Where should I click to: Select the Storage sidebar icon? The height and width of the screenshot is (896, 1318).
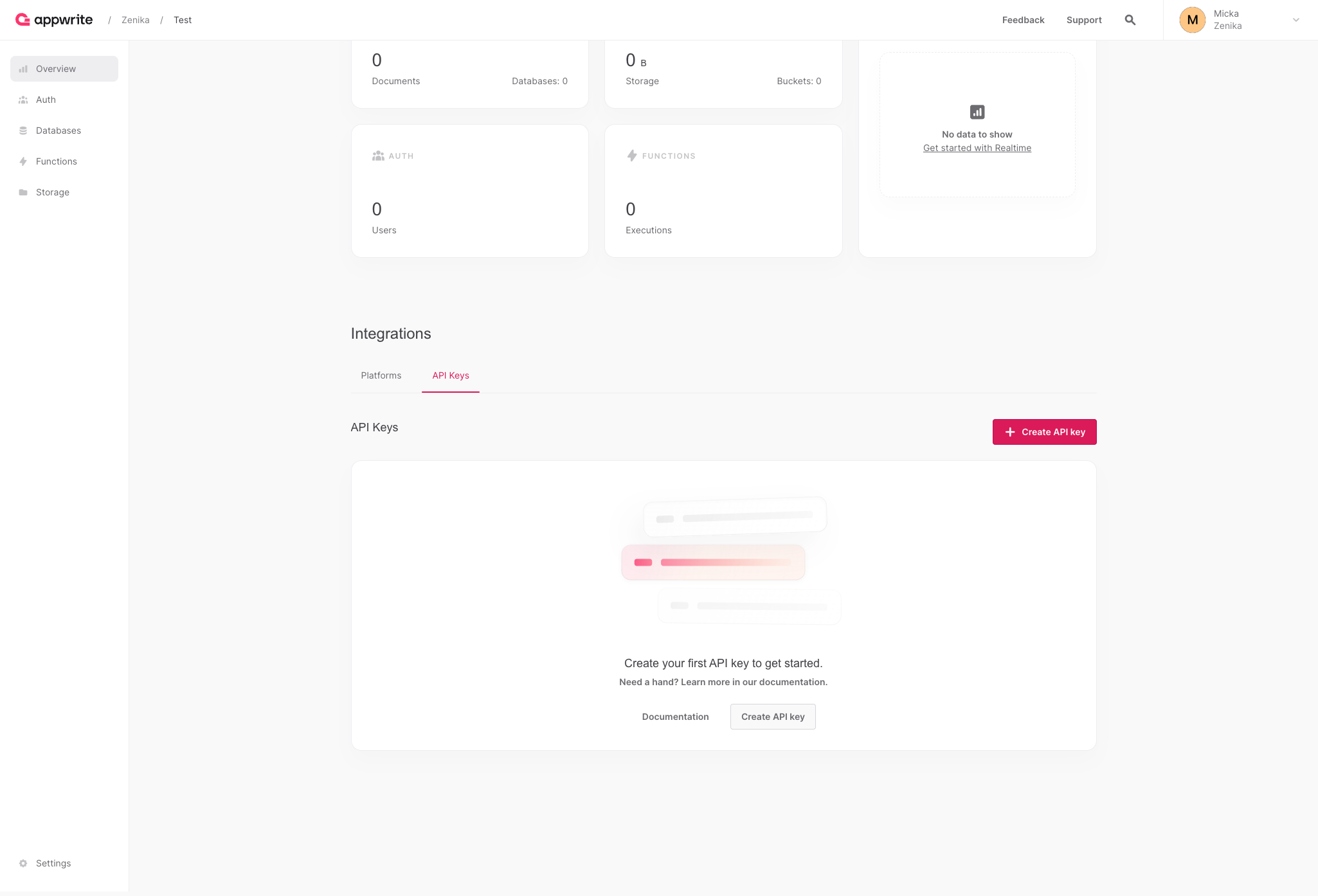(25, 192)
